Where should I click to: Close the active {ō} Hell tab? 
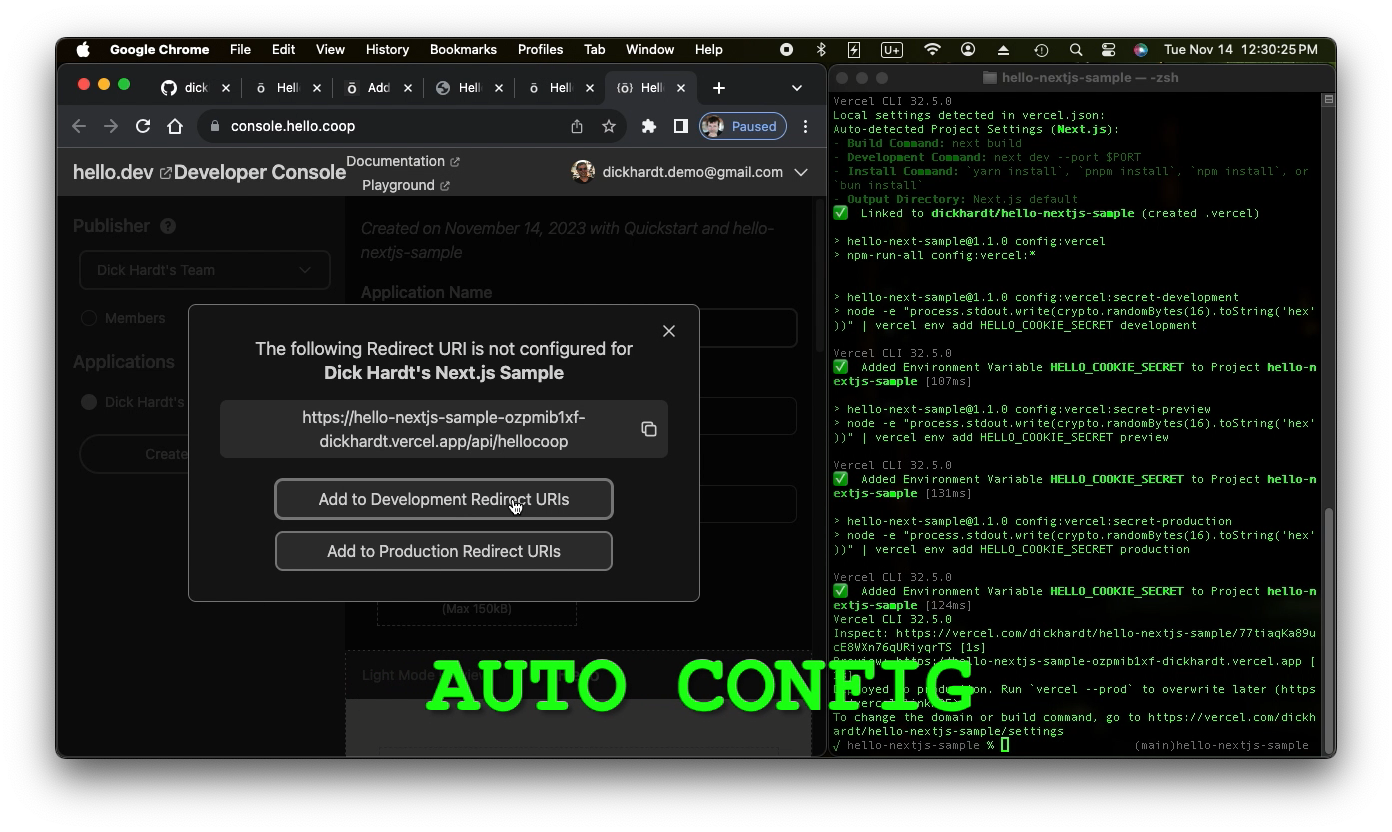pos(681,88)
